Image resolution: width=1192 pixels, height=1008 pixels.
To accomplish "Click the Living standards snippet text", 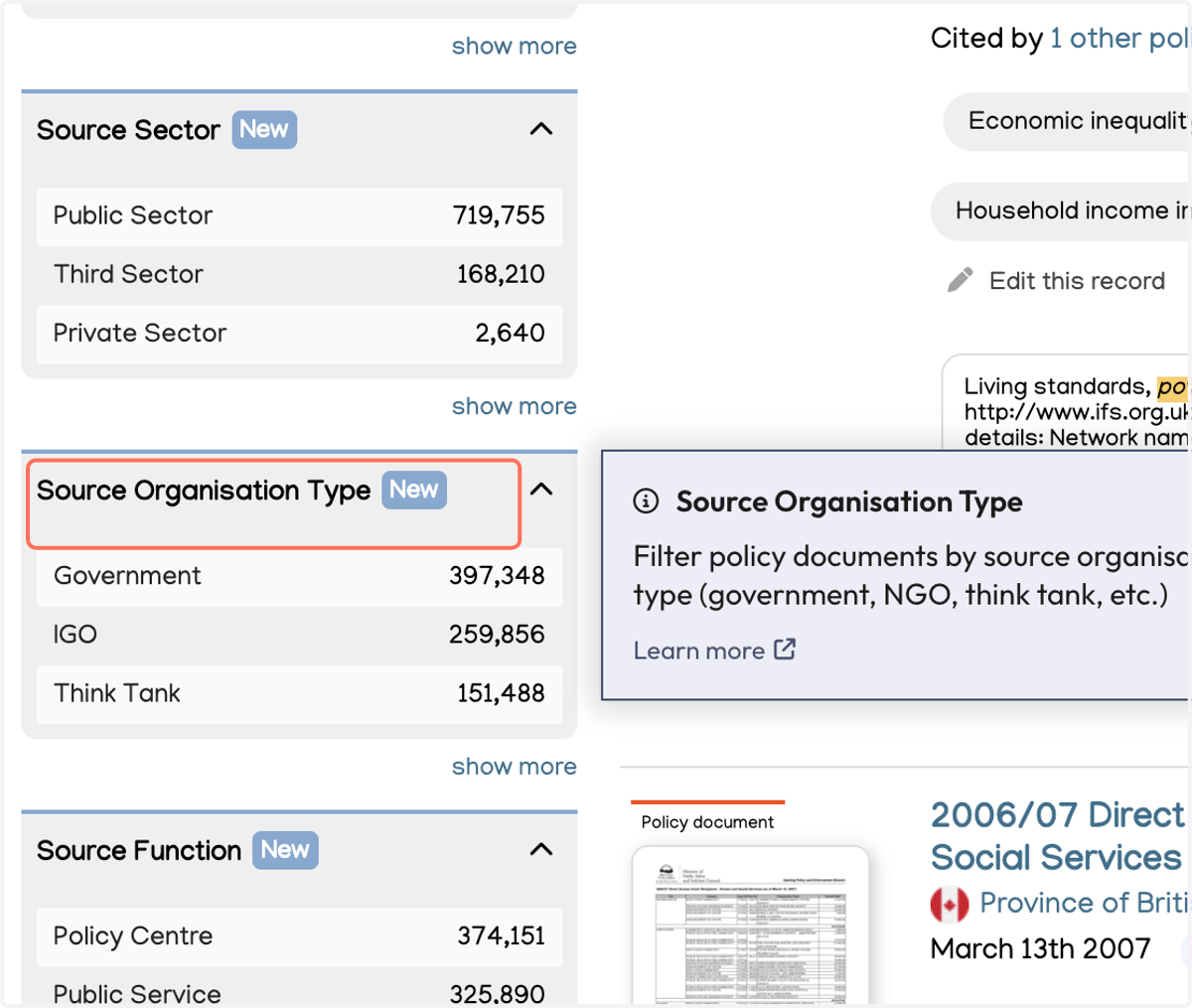I will 1076,411.
